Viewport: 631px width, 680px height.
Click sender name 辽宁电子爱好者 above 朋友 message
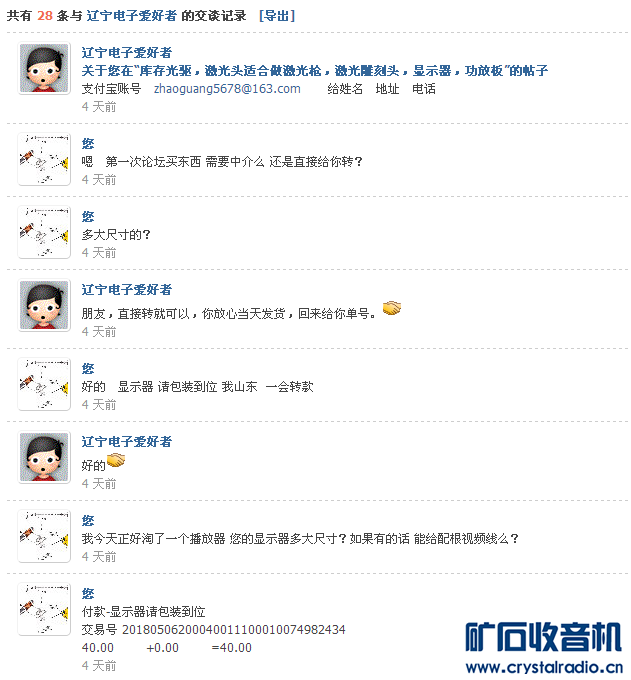[127, 290]
